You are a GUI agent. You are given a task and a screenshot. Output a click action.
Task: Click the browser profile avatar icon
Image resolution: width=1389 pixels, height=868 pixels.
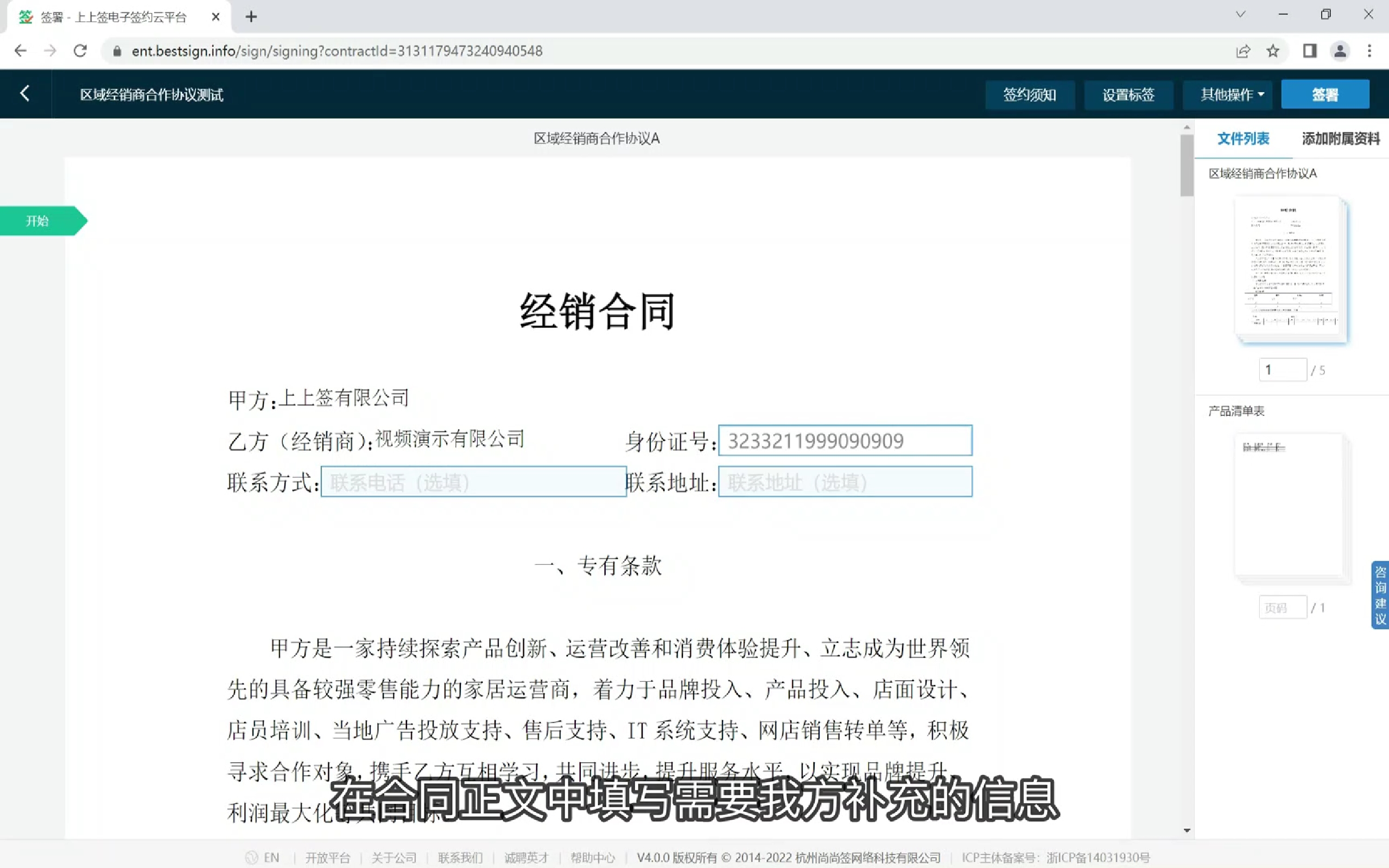tap(1340, 51)
